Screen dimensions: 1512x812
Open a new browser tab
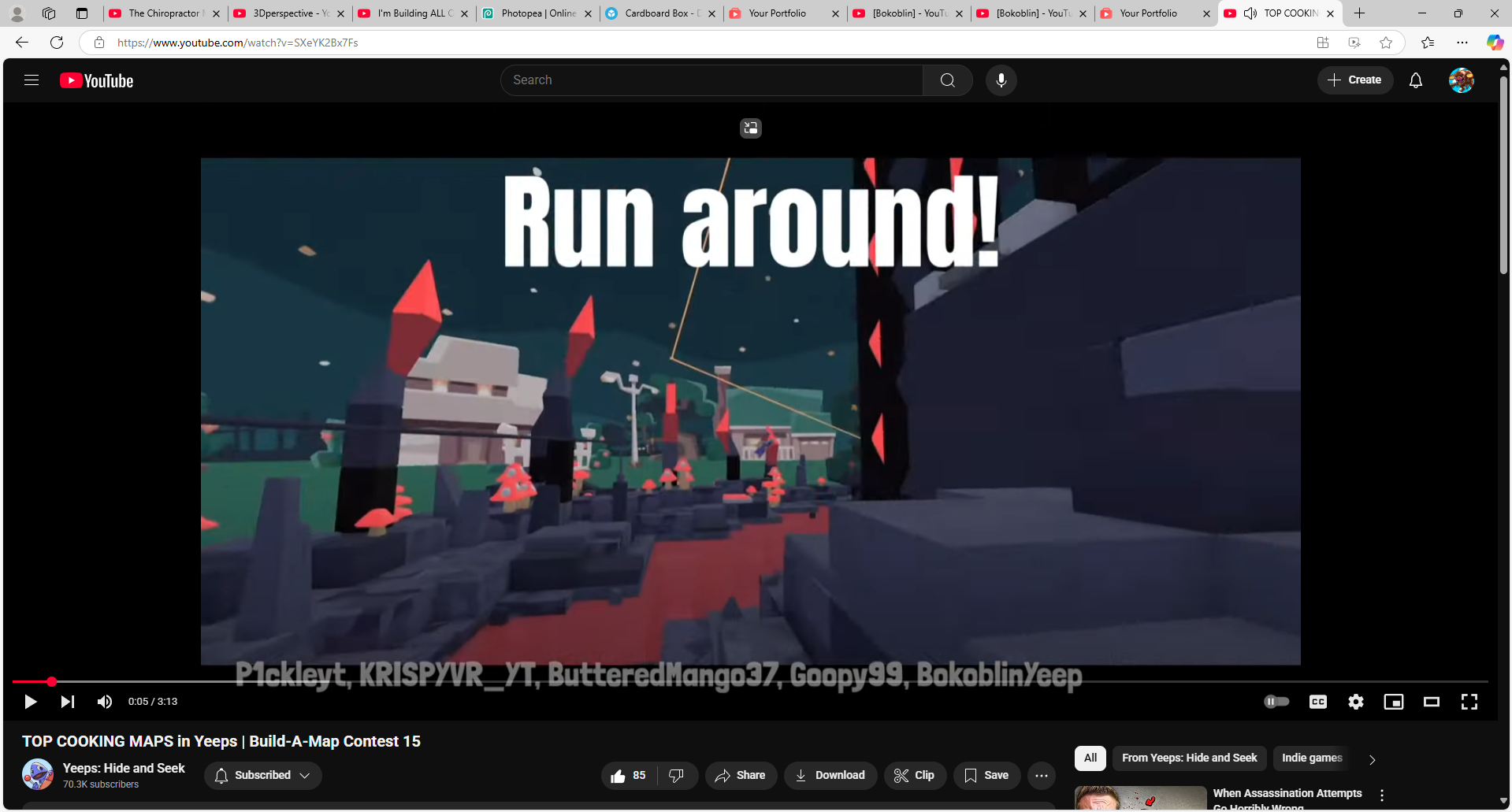click(x=1359, y=13)
